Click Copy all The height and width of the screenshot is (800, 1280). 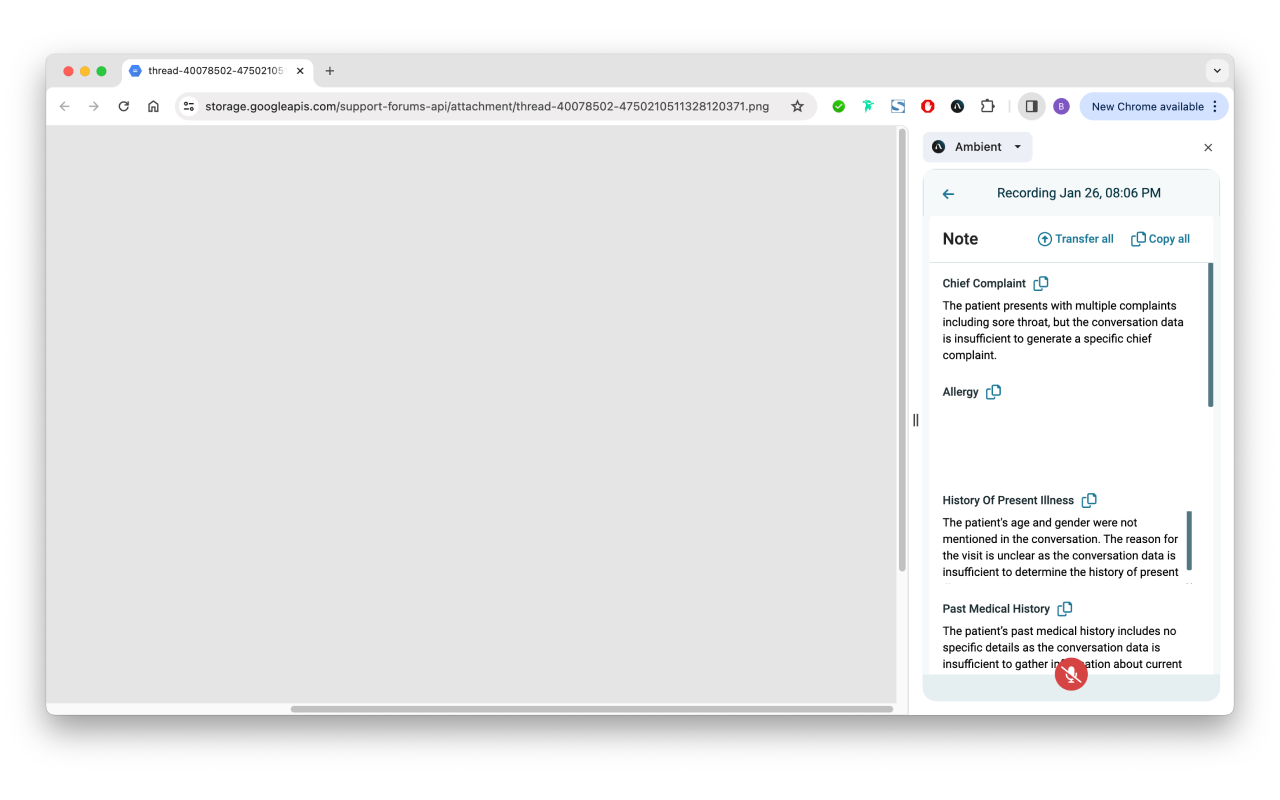pos(1160,239)
